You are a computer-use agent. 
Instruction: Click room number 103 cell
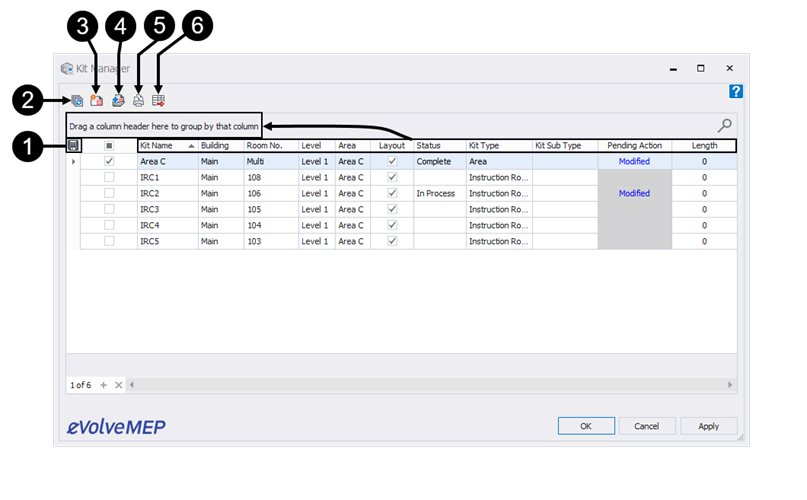(271, 242)
